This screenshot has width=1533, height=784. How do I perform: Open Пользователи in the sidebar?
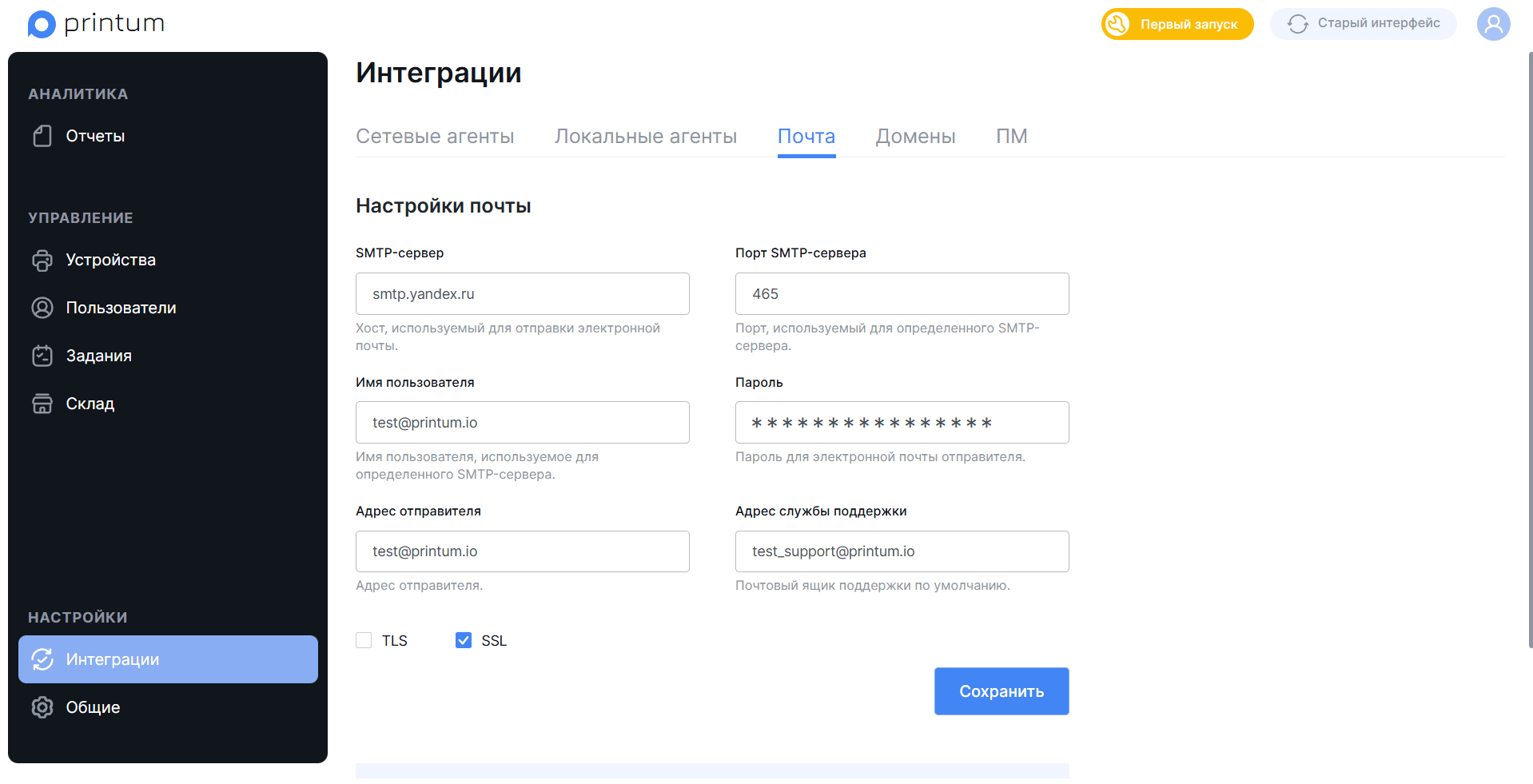(168, 308)
